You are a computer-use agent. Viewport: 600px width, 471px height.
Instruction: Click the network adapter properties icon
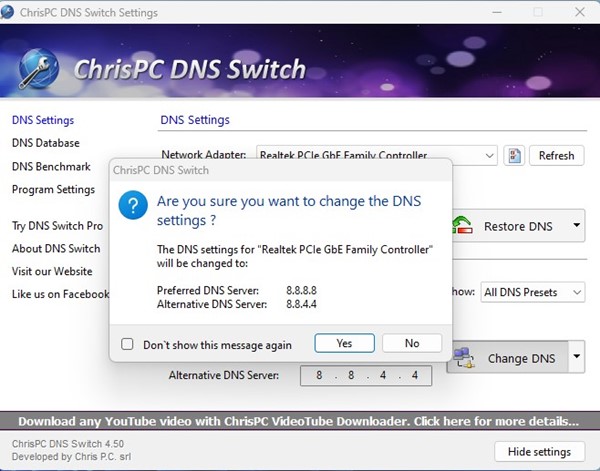pyautogui.click(x=514, y=155)
